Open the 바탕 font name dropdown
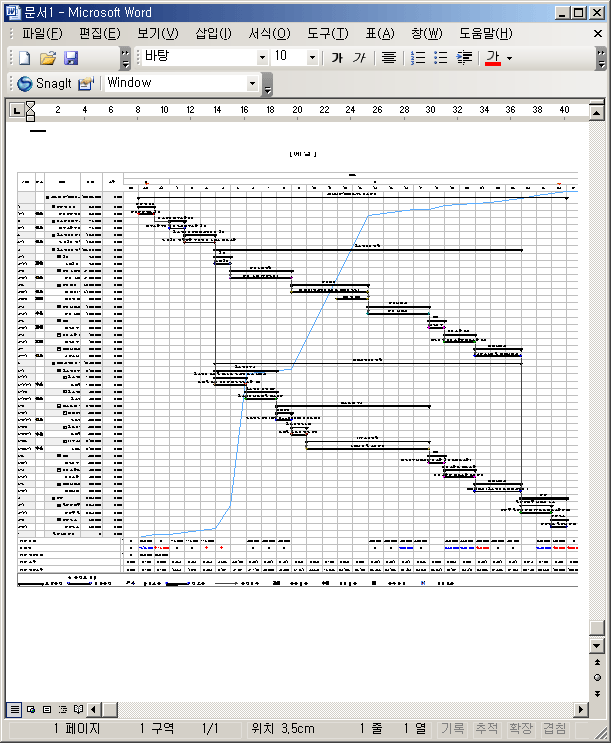Viewport: 611px width, 743px height. (262, 58)
